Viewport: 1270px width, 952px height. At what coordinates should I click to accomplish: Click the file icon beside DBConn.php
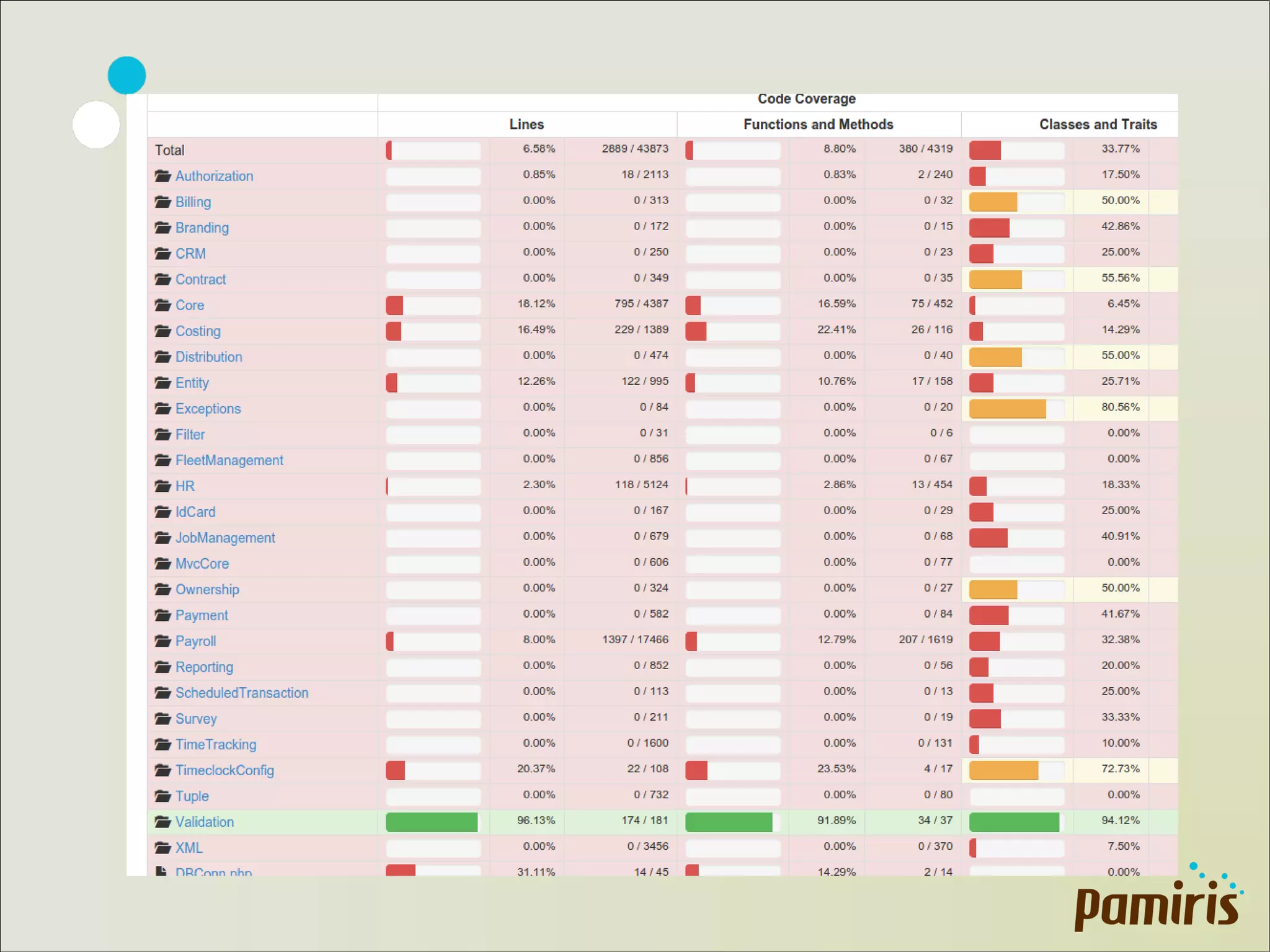(161, 871)
